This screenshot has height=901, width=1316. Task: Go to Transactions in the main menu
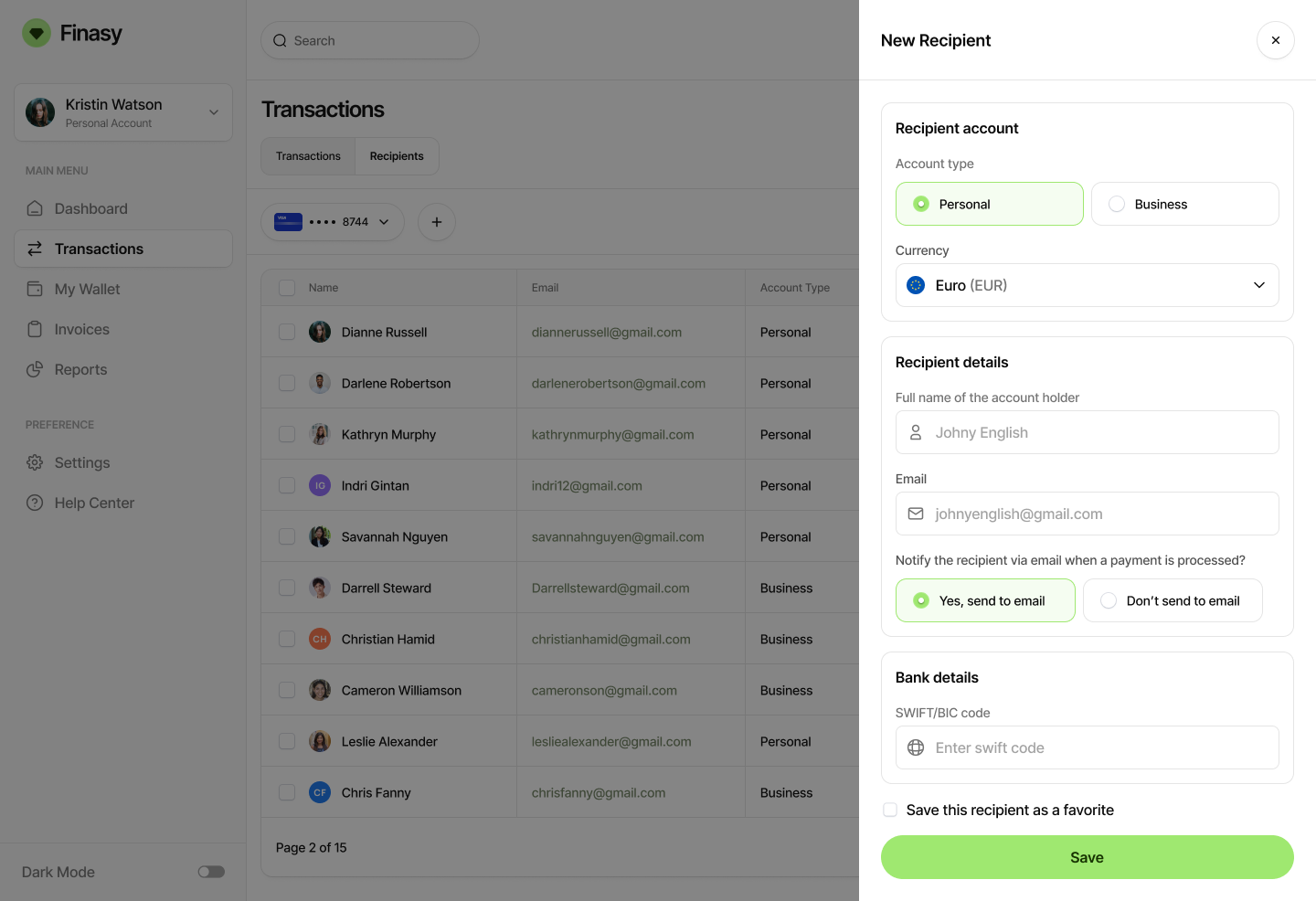tap(123, 249)
